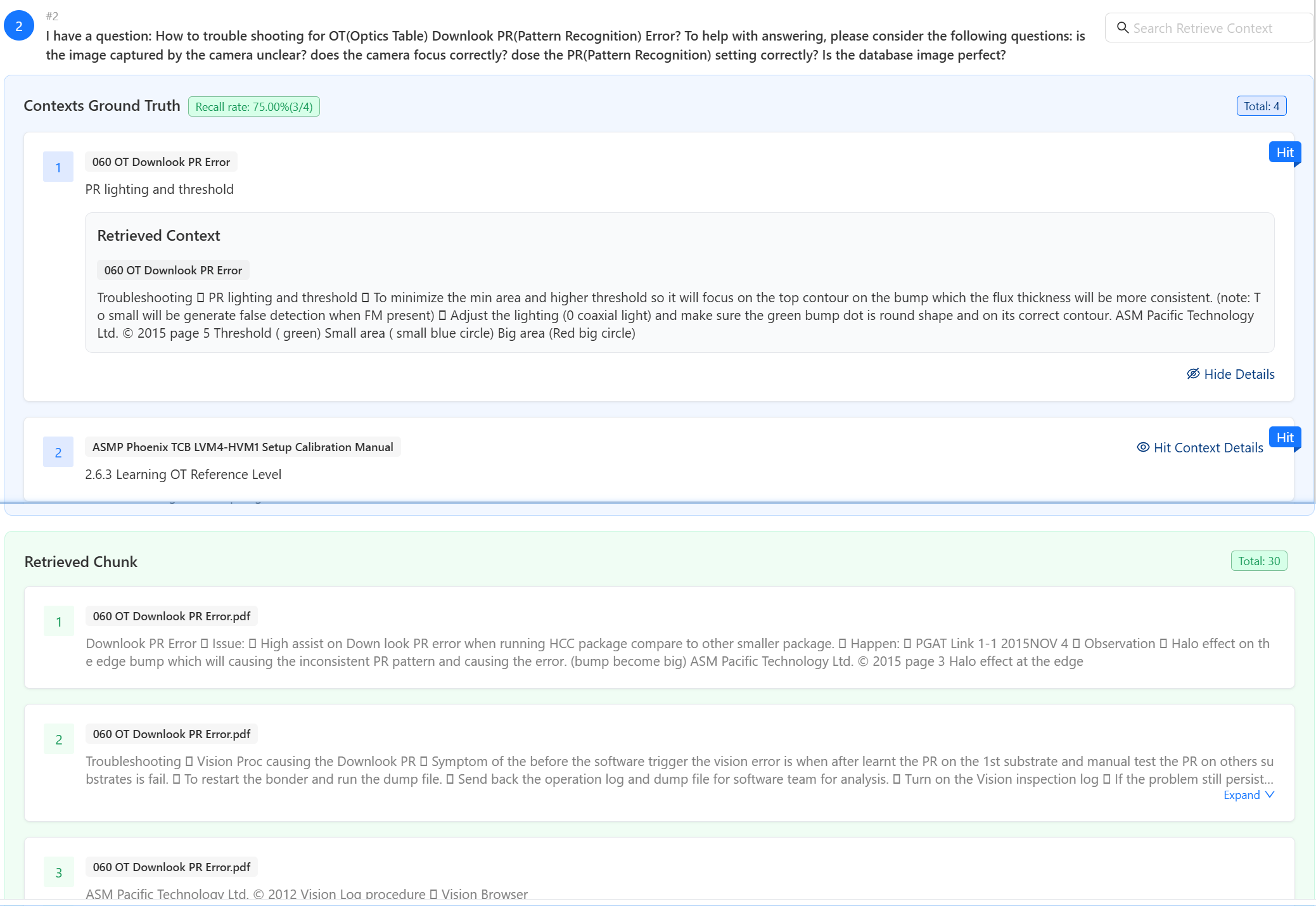Click the Hit badge on ground truth 2
Screen dimensions: 1316x906
click(1284, 438)
